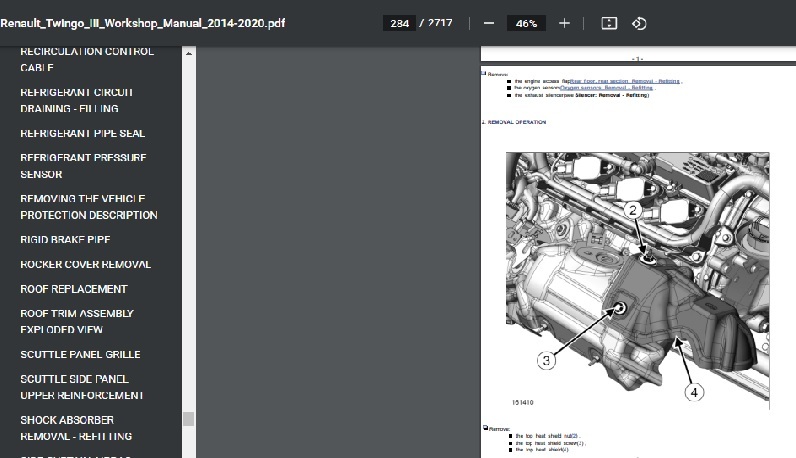Go to Removing the Vehicle Protection Description
Viewport: 796px width, 458px height.
(88, 207)
